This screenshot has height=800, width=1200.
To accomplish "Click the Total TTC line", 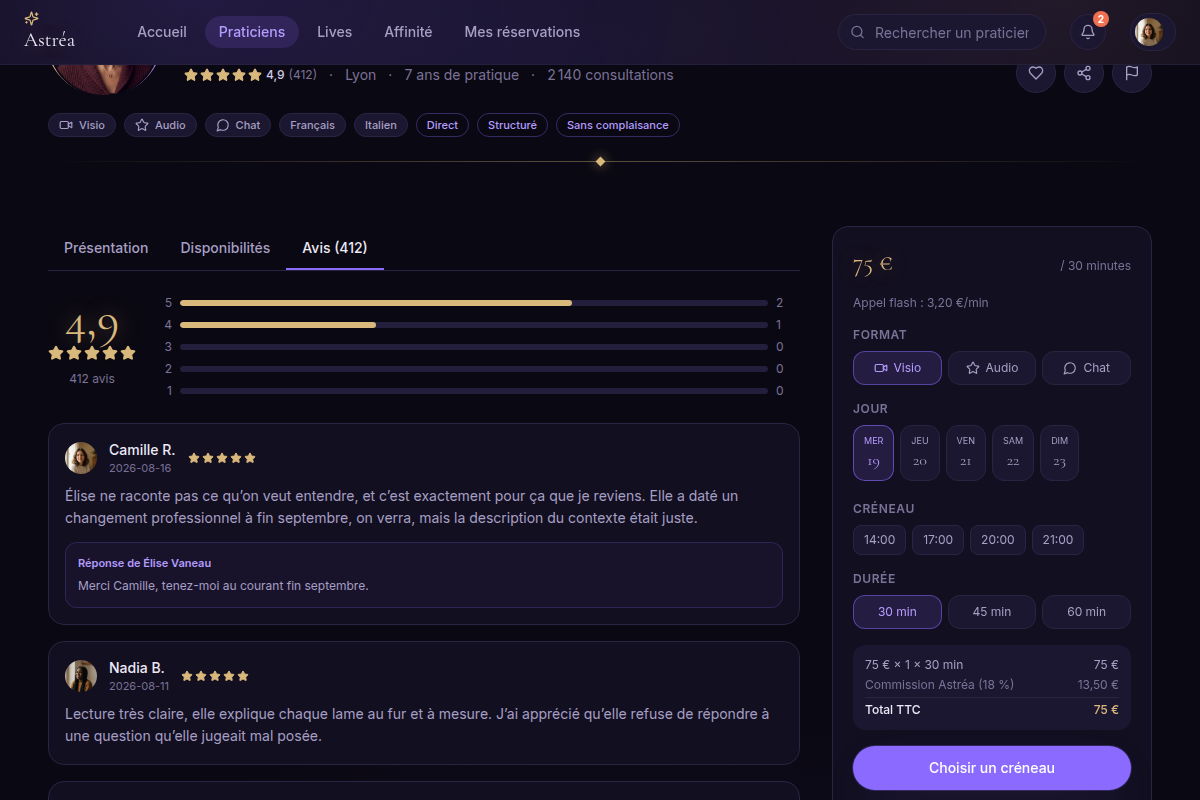I will [x=992, y=710].
